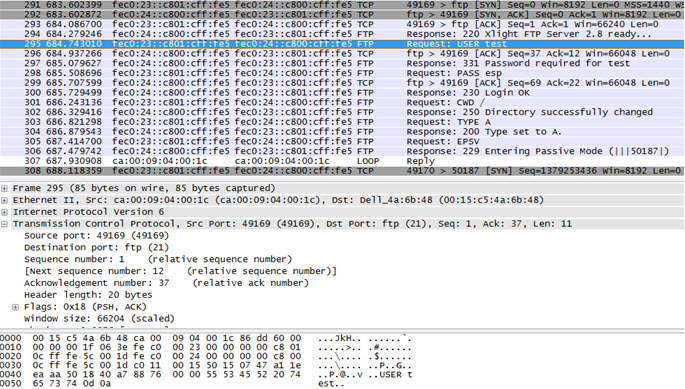Screen dimensions: 685x389
Task: Click hex dump offset row 0000
Action: click(10, 338)
